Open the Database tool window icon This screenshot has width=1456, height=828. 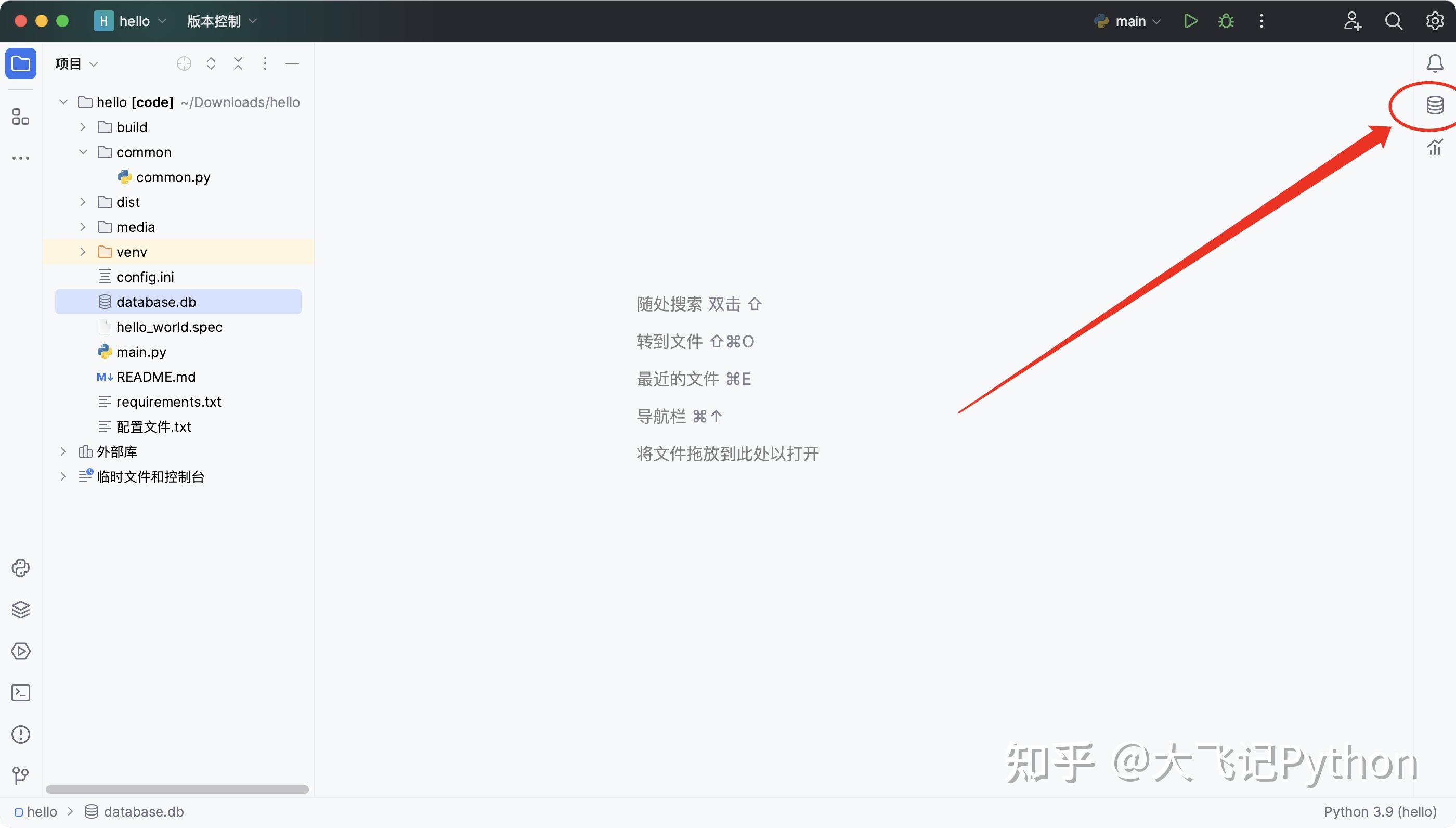[1434, 105]
